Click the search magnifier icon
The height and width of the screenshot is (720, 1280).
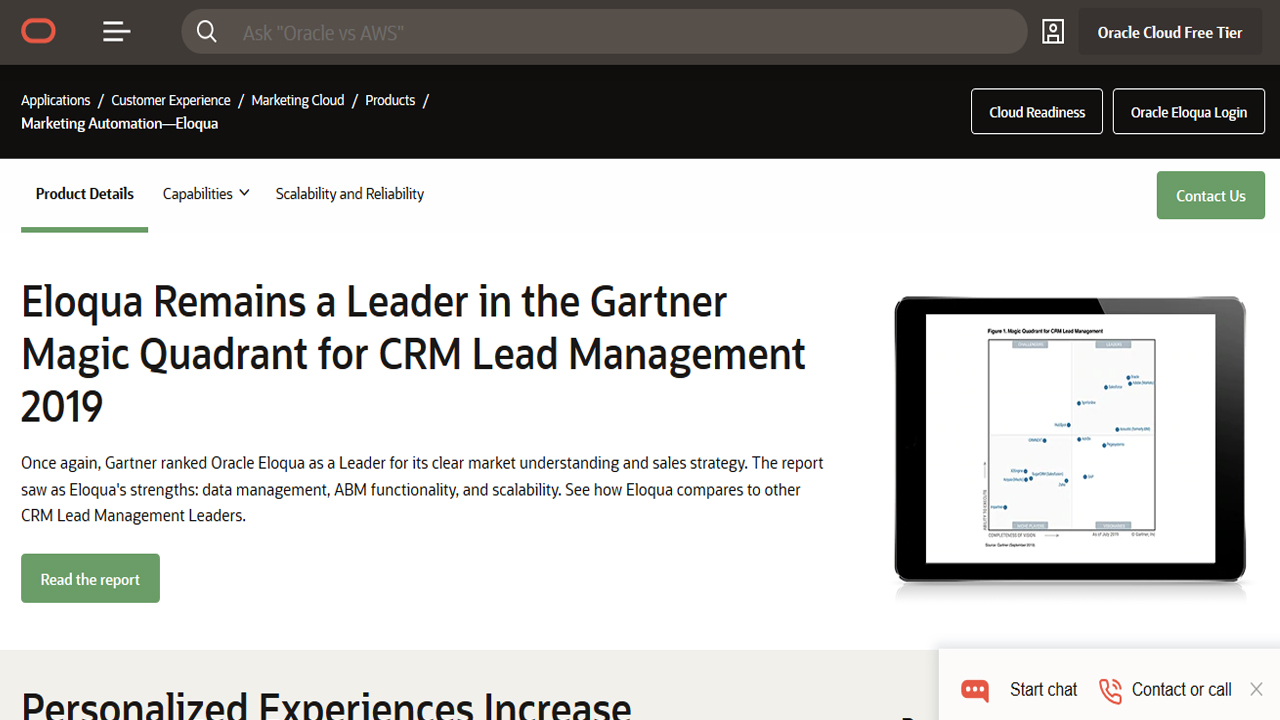tap(207, 32)
